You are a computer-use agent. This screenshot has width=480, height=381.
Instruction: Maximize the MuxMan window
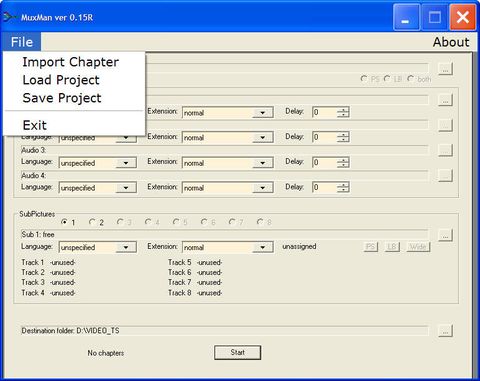click(x=434, y=17)
